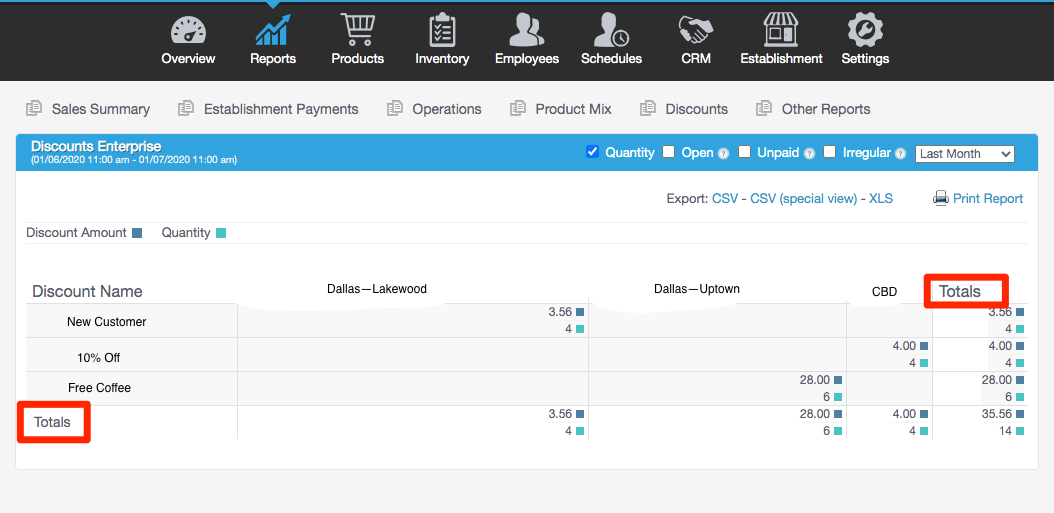Click the Dallas—Lakewood column header
This screenshot has width=1054, height=513.
377,289
